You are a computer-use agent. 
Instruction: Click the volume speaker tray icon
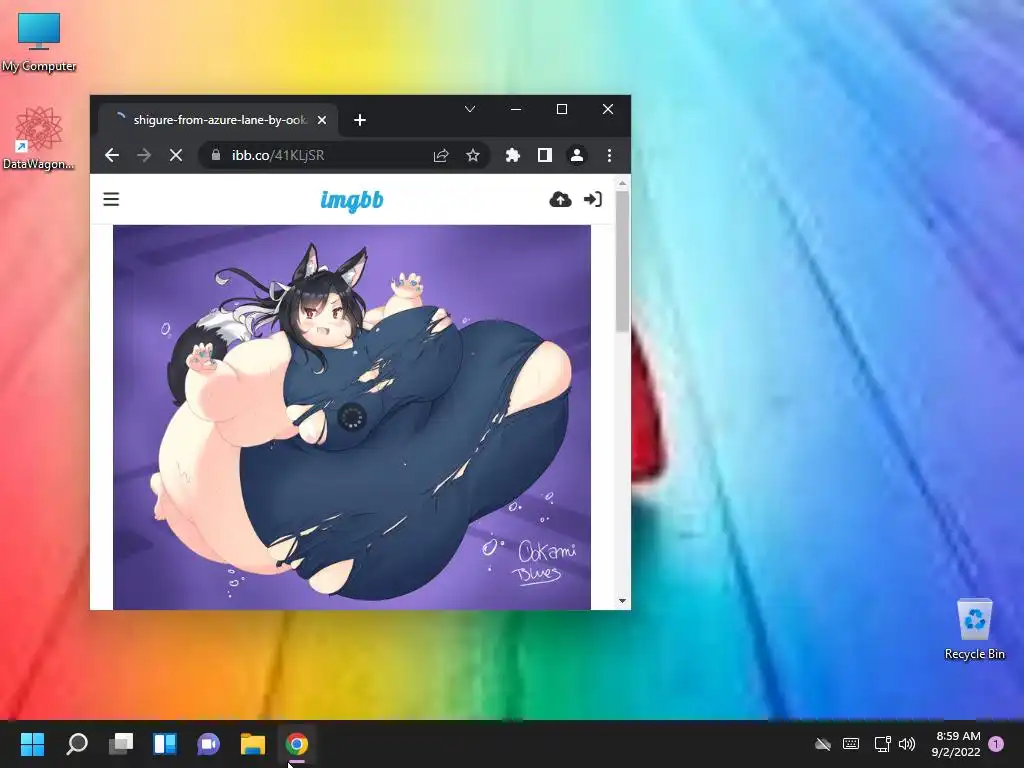point(907,744)
